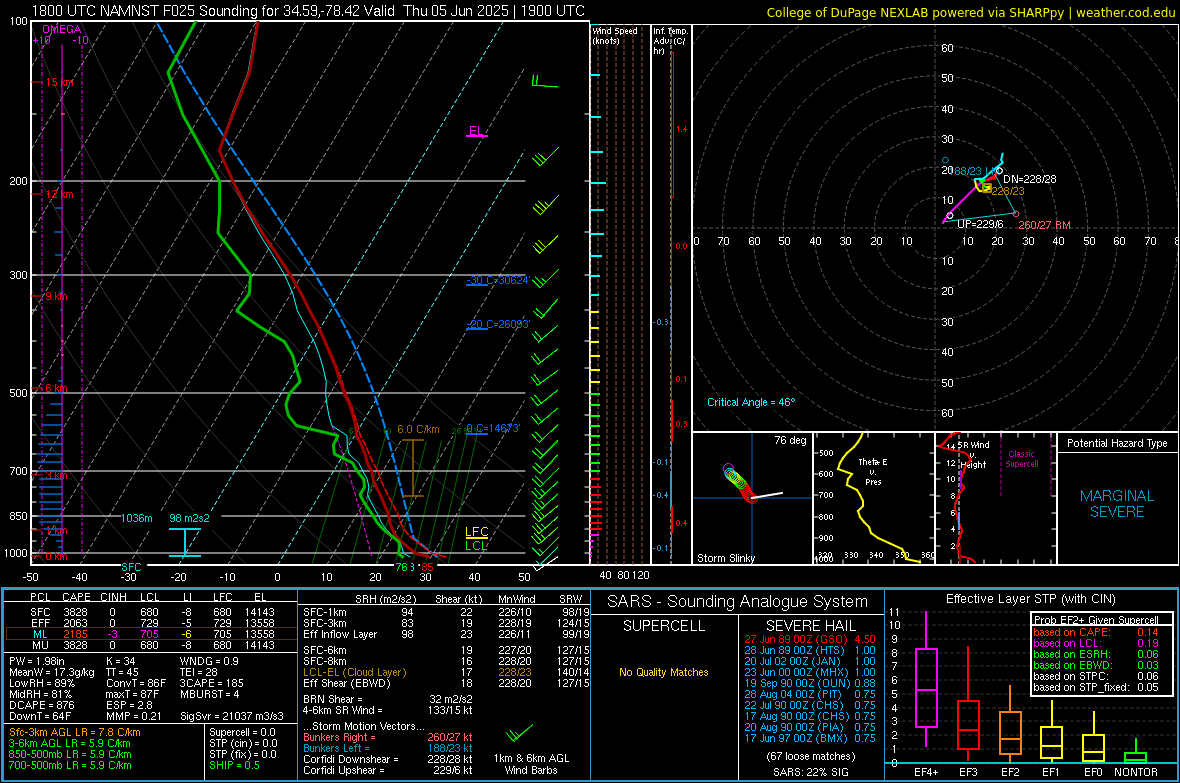Click the Wind Speed (knots) panel header
Screen dimensions: 1180x783
pyautogui.click(x=615, y=35)
